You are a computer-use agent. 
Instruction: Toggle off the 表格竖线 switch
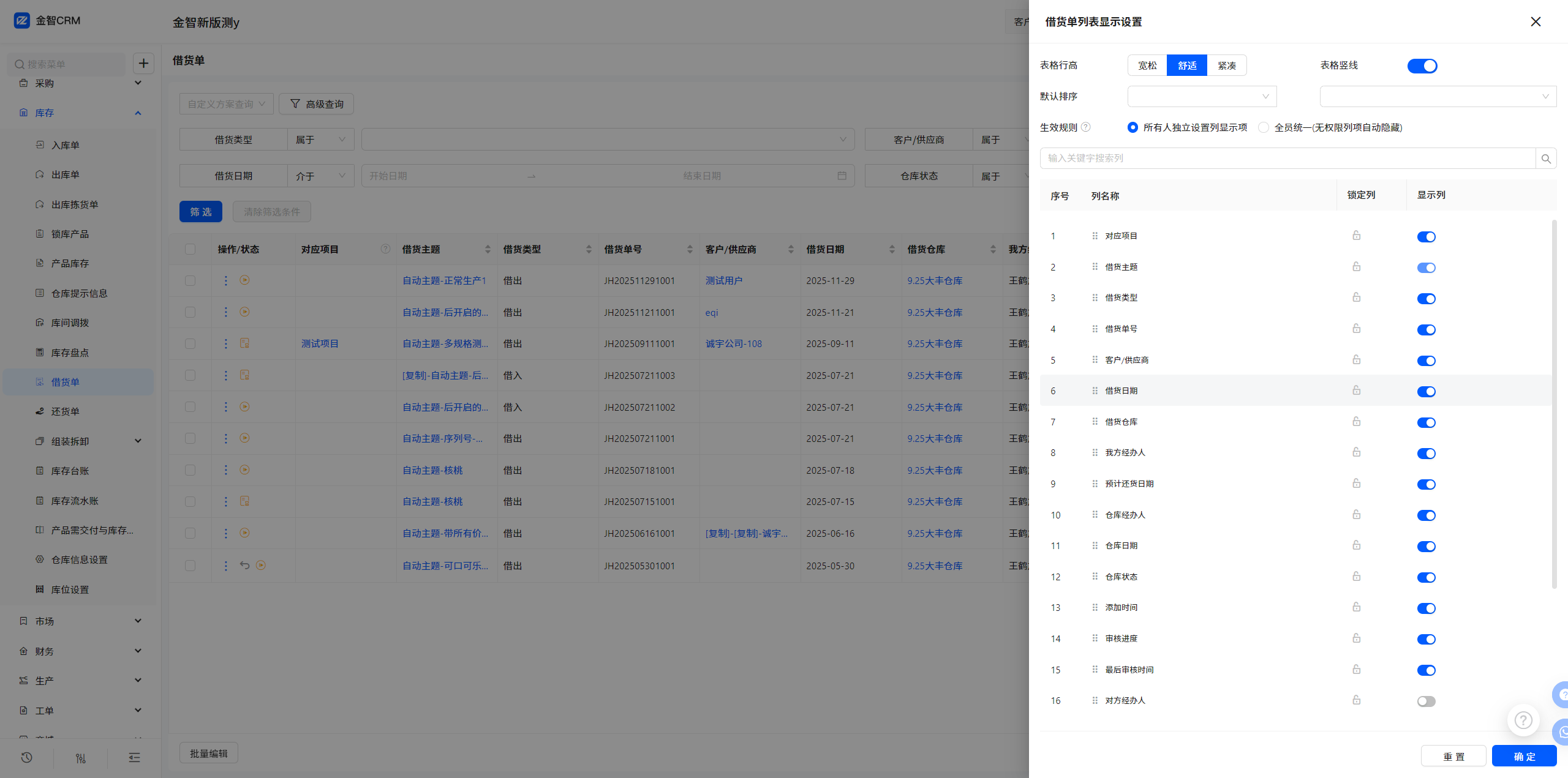1422,65
